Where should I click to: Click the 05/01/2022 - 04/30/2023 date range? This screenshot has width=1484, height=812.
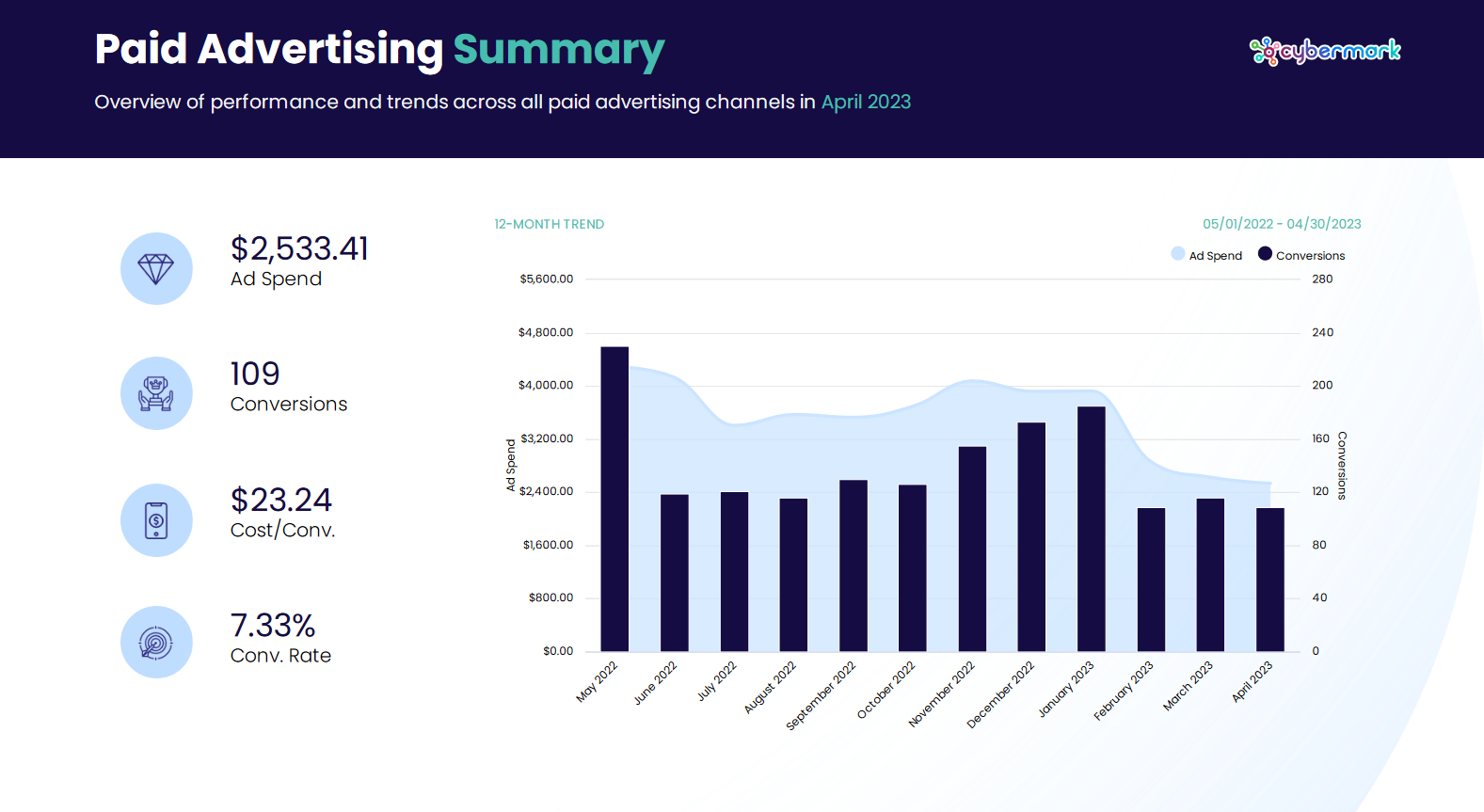click(1282, 224)
